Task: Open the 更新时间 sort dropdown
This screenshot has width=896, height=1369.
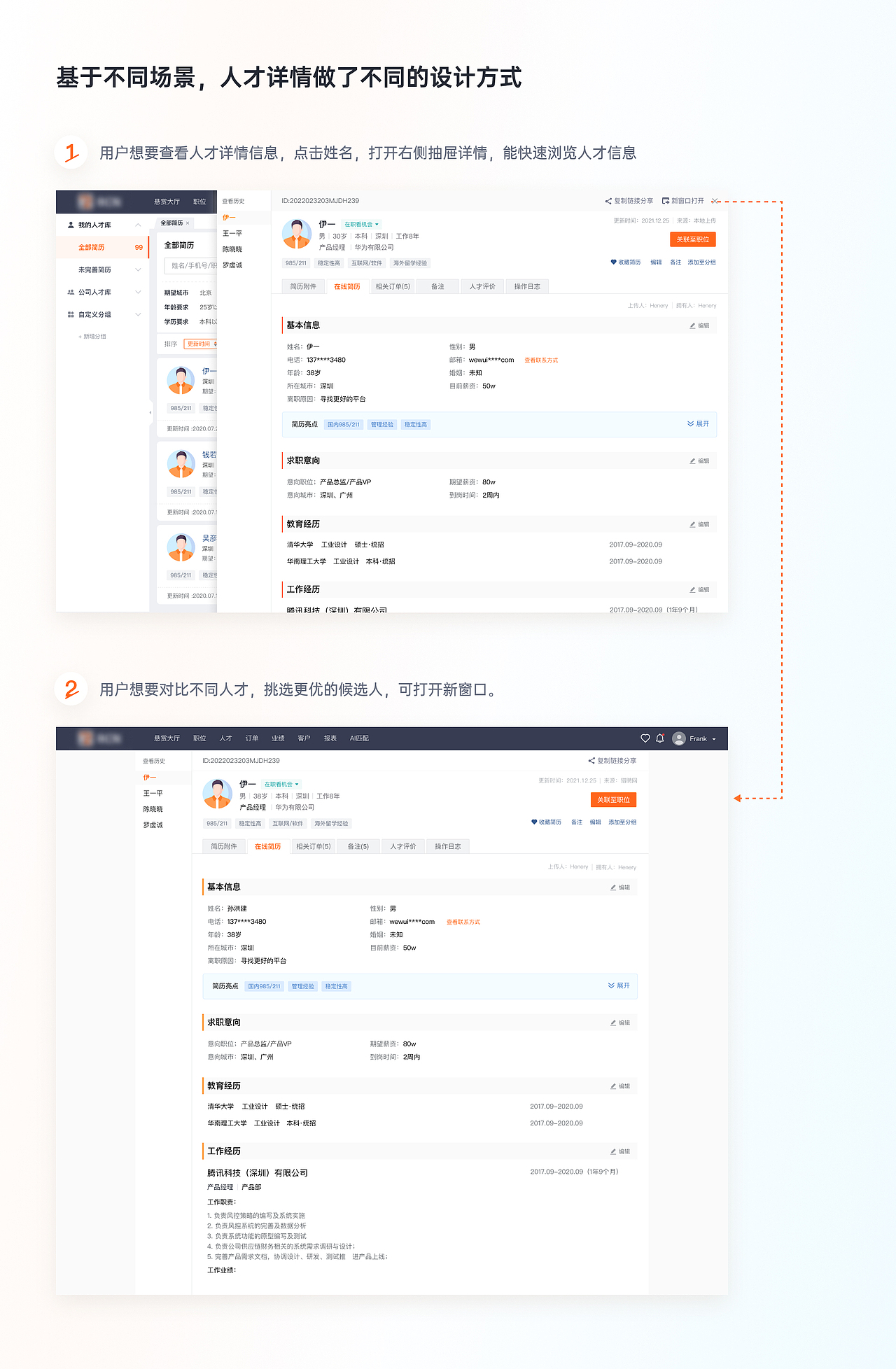Action: click(x=202, y=344)
